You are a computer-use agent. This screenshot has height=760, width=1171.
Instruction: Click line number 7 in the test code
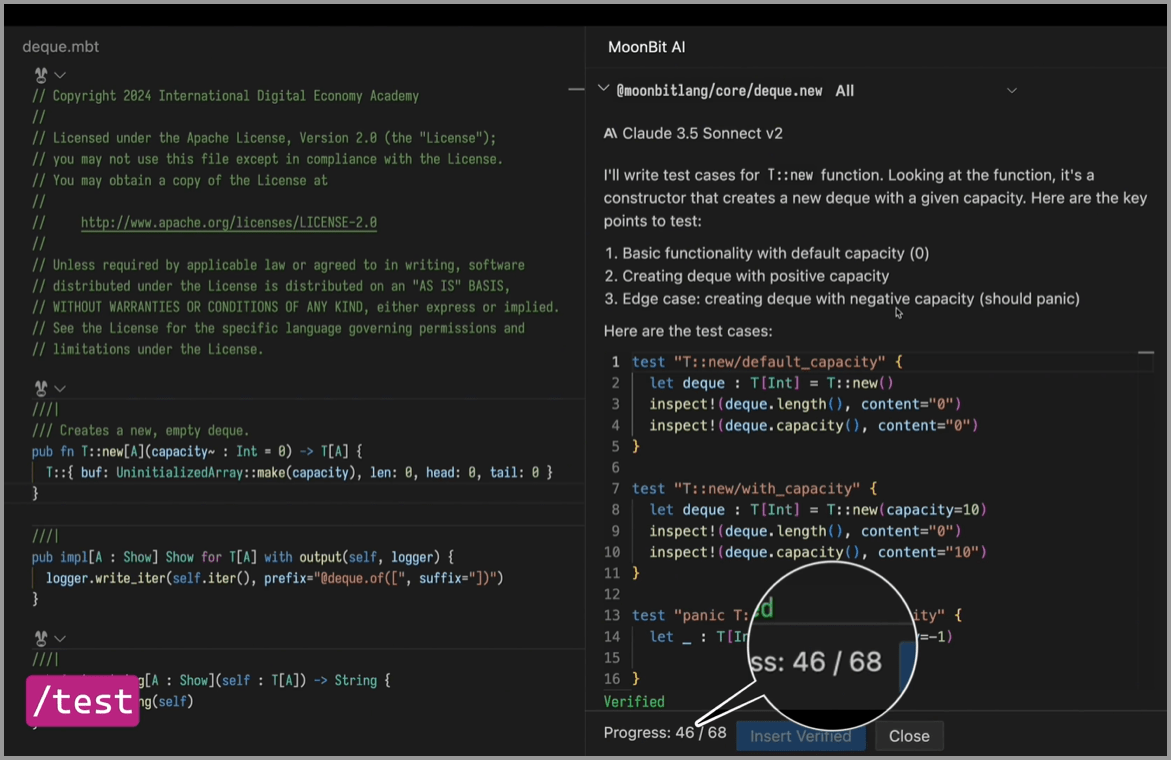615,489
